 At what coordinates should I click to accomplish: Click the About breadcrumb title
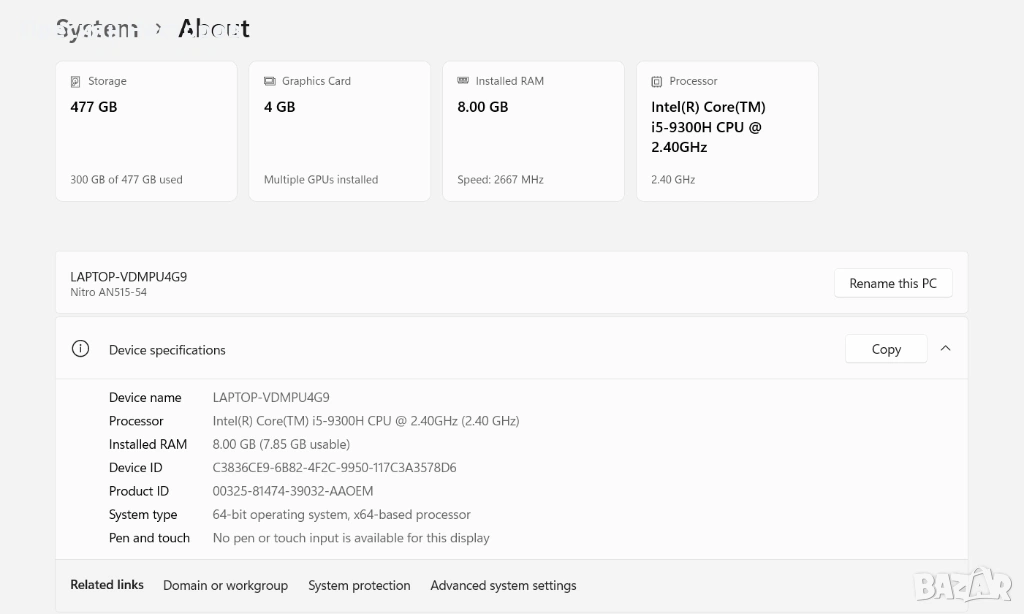pos(214,29)
